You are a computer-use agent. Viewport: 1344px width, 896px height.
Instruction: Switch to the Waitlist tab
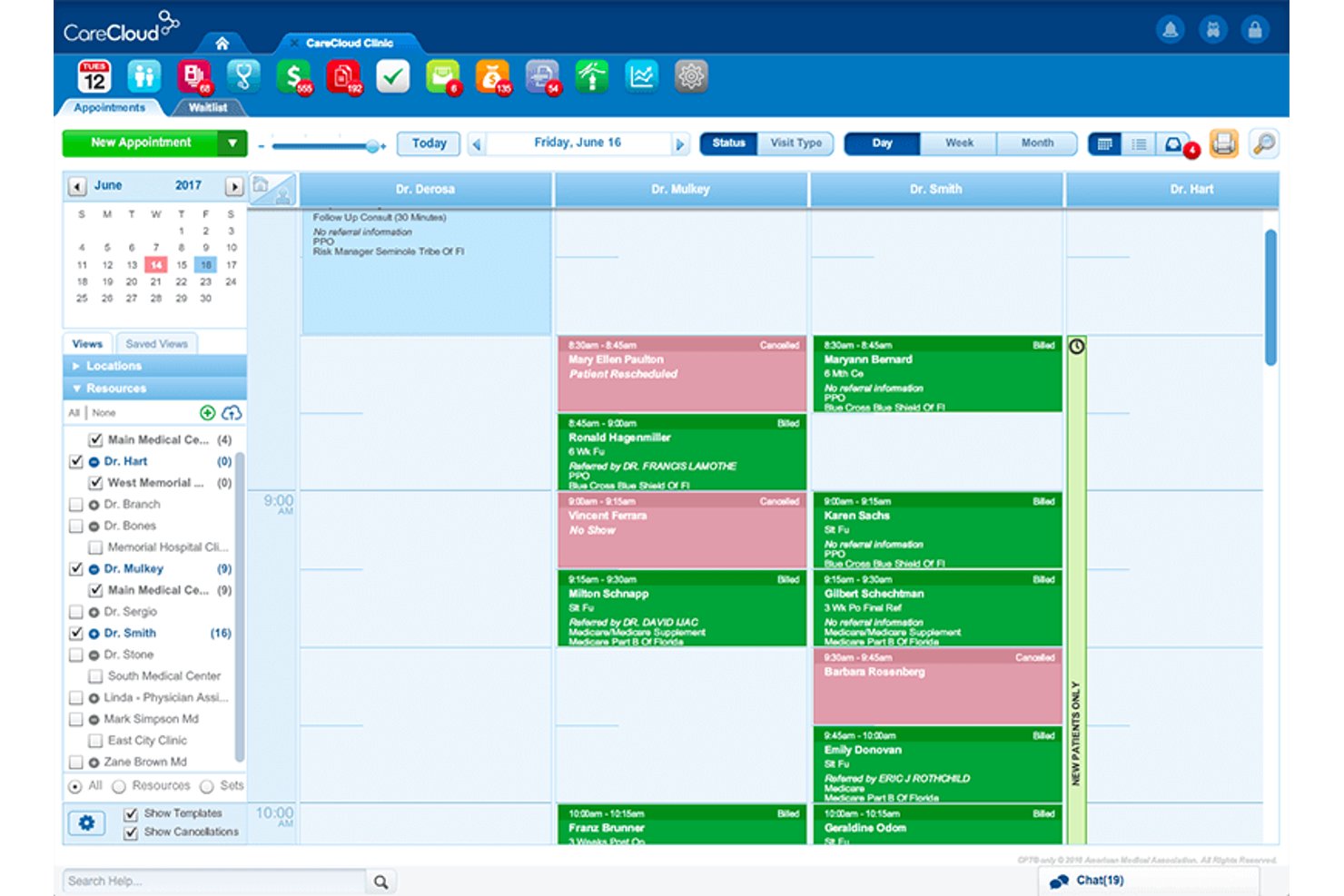click(208, 107)
